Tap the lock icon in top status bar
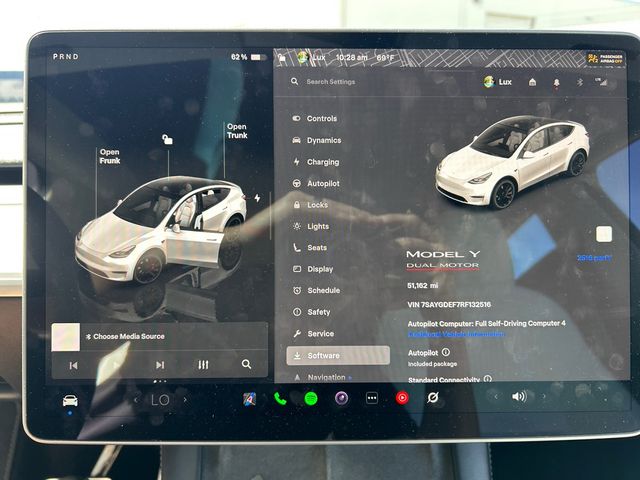The image size is (640, 480). pos(282,58)
